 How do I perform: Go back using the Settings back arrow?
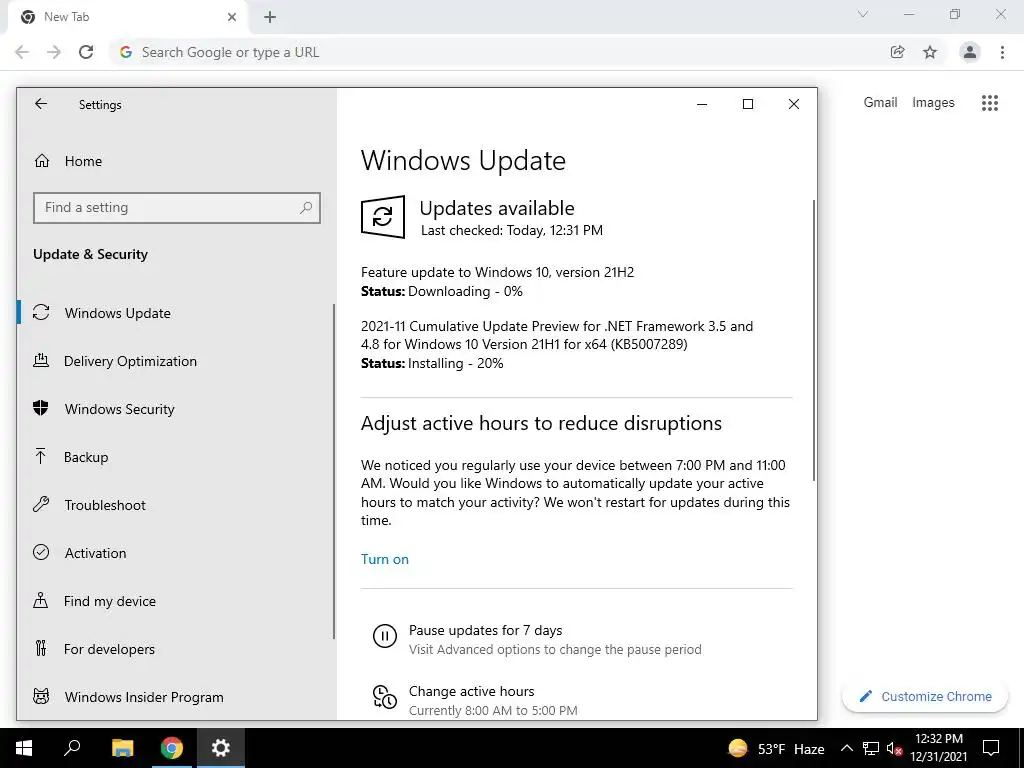click(x=41, y=104)
